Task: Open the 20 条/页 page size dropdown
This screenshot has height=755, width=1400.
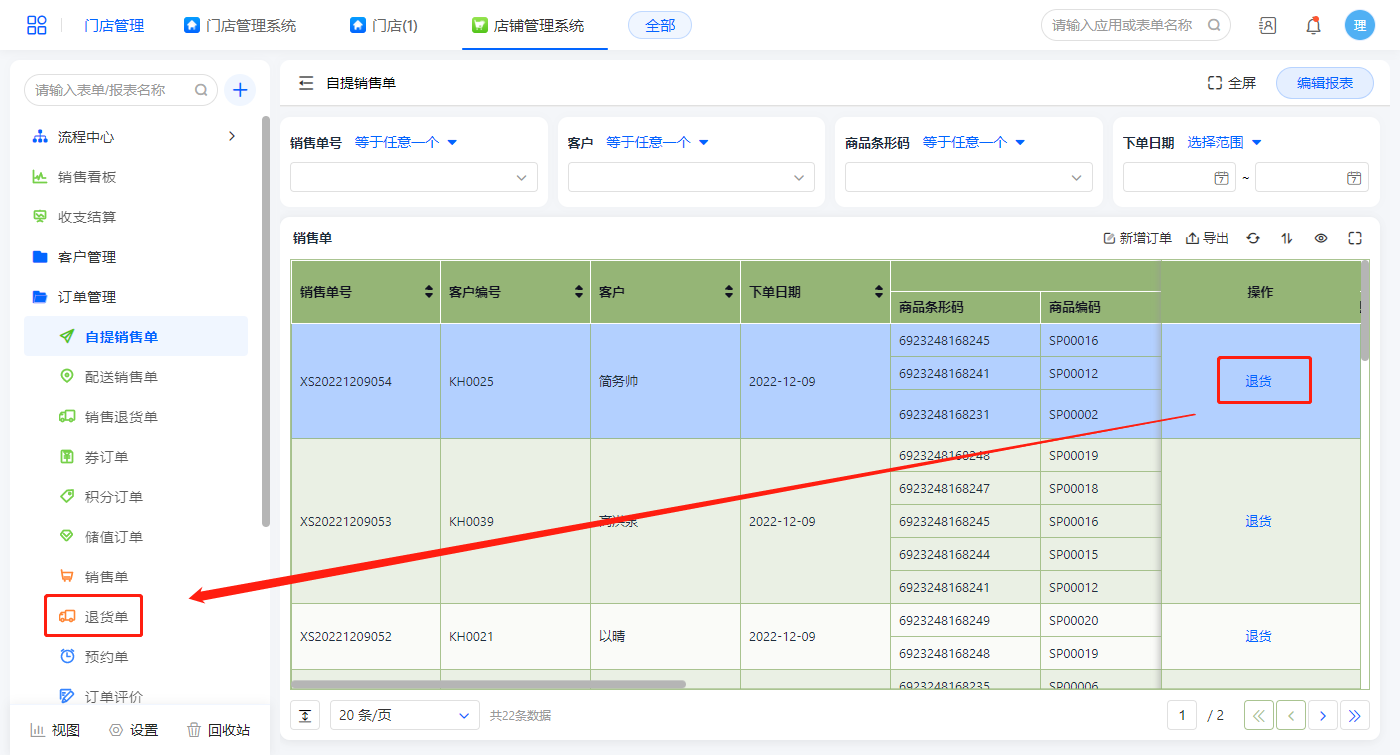Action: (x=404, y=715)
